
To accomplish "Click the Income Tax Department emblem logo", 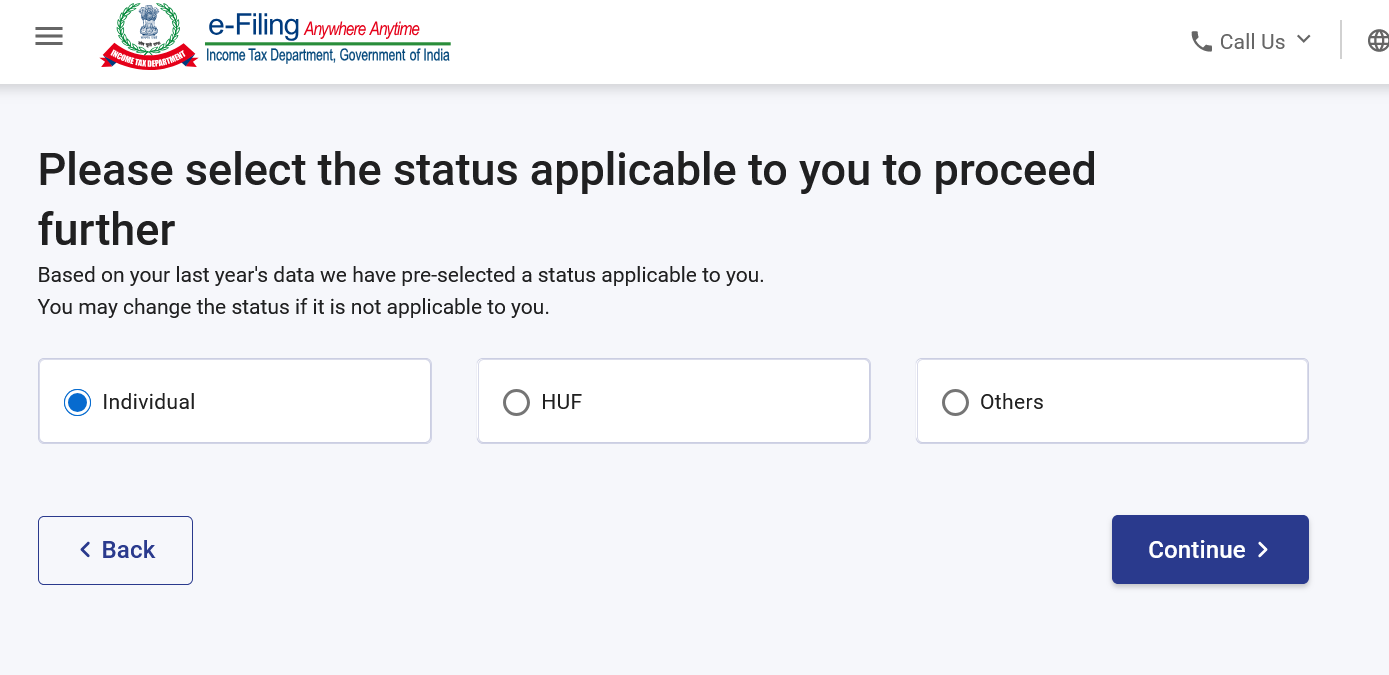I will point(149,37).
